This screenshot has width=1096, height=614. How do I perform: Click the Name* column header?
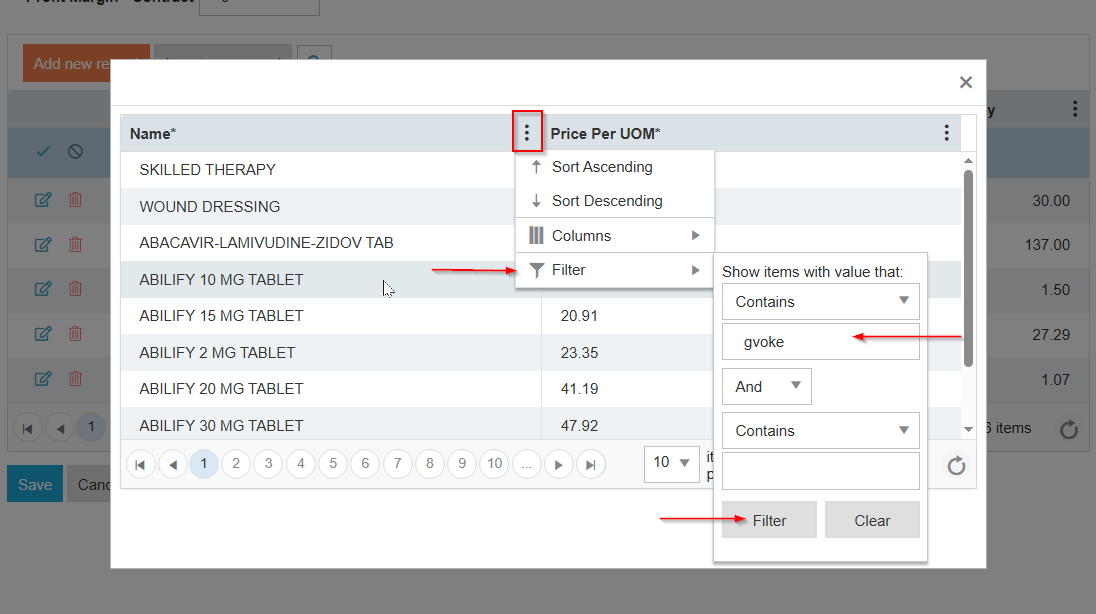pos(153,134)
